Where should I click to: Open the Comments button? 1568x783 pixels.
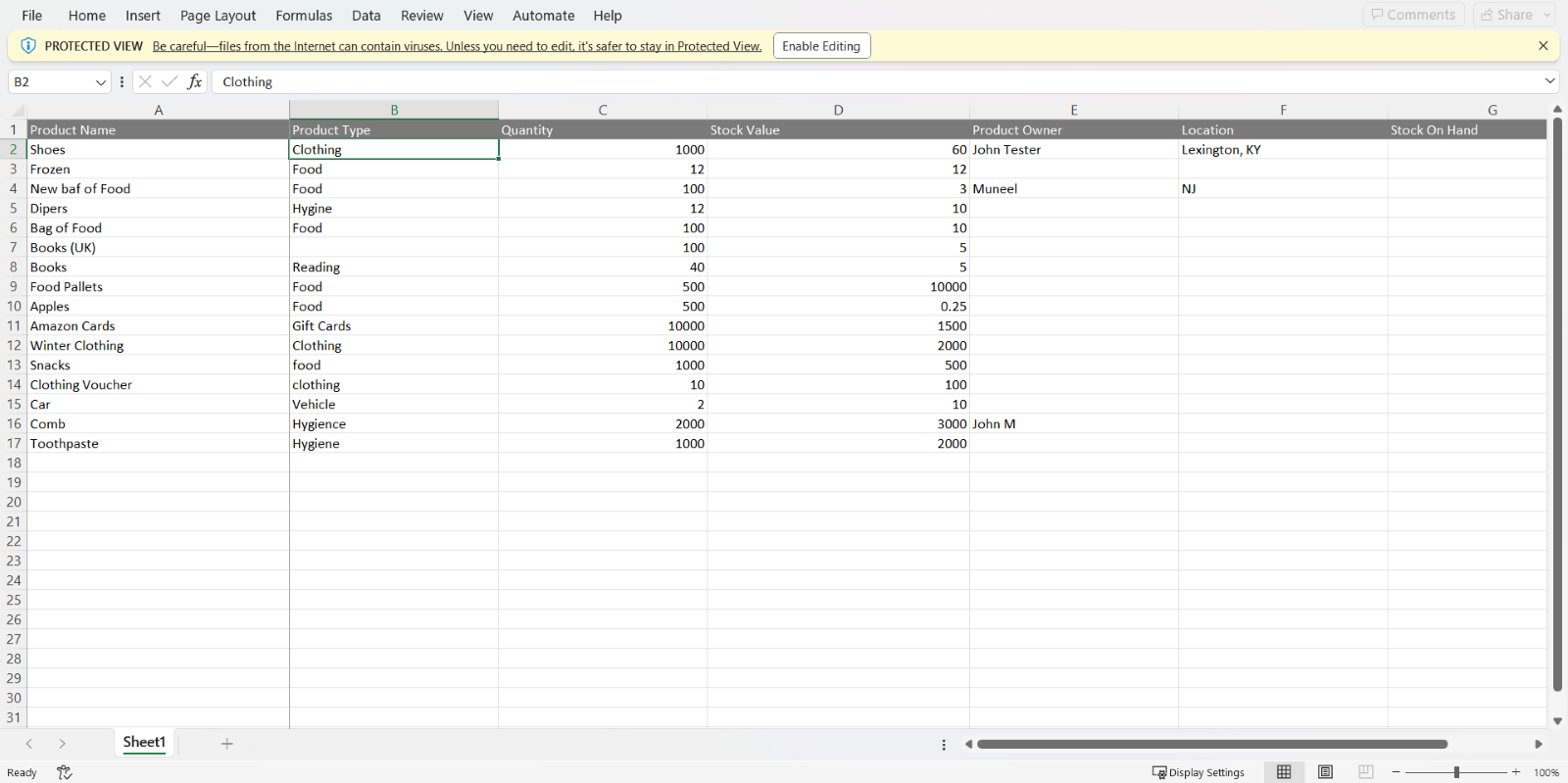pos(1413,15)
